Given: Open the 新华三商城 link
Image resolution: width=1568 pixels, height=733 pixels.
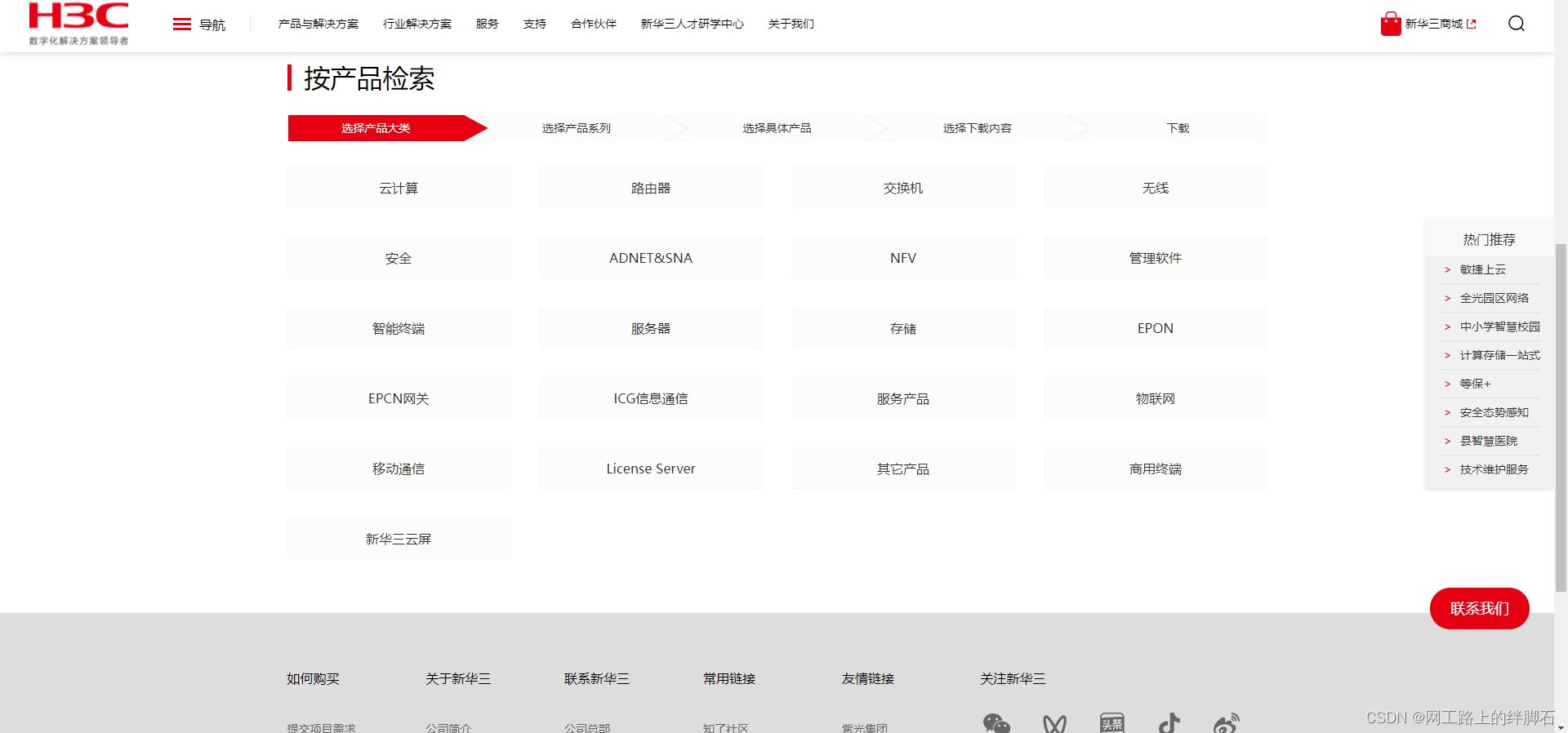Looking at the screenshot, I should click(x=1433, y=24).
